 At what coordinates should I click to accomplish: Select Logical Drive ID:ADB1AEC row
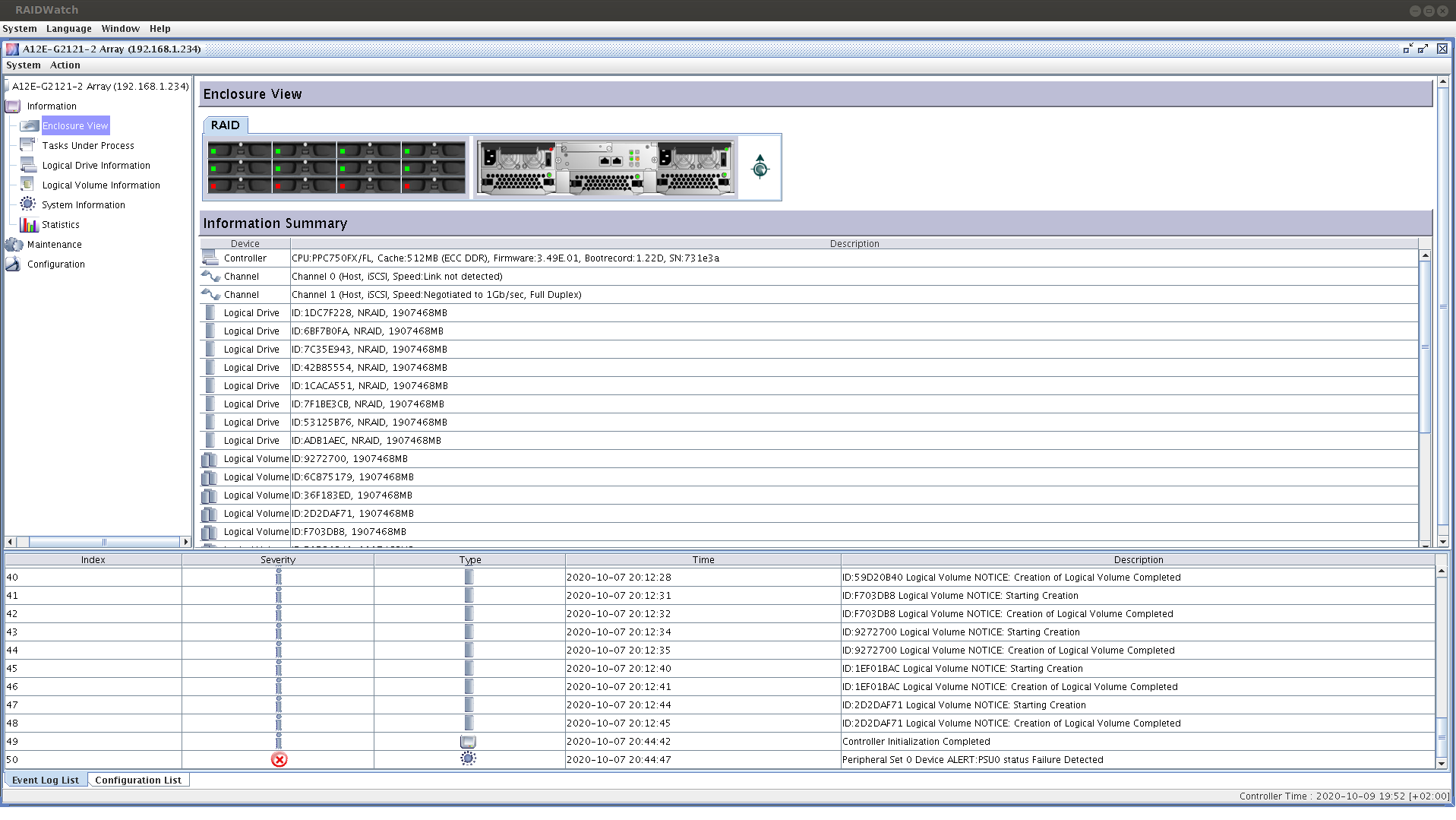809,441
